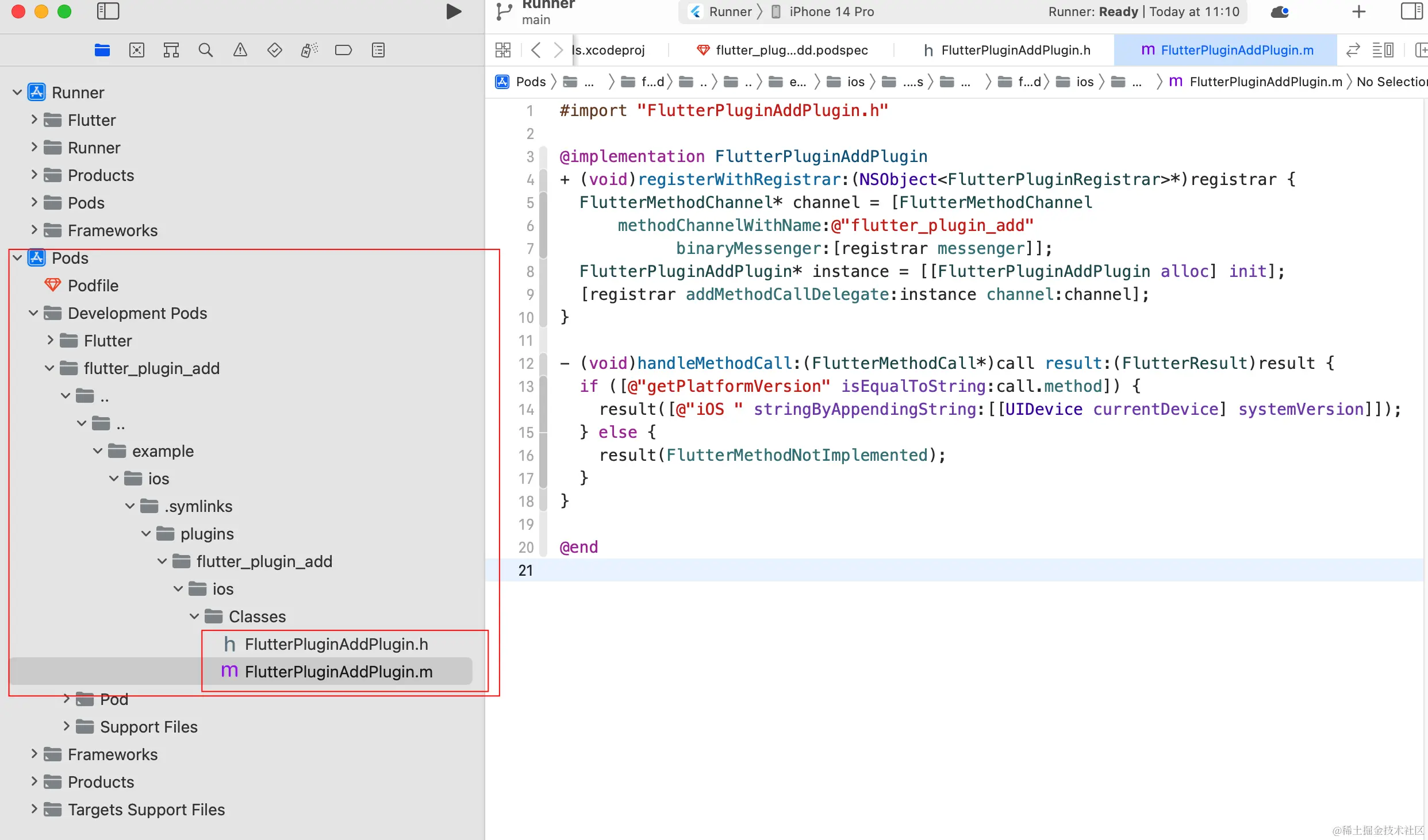Image resolution: width=1428 pixels, height=840 pixels.
Task: Open the Source Control navigator
Action: coord(137,50)
